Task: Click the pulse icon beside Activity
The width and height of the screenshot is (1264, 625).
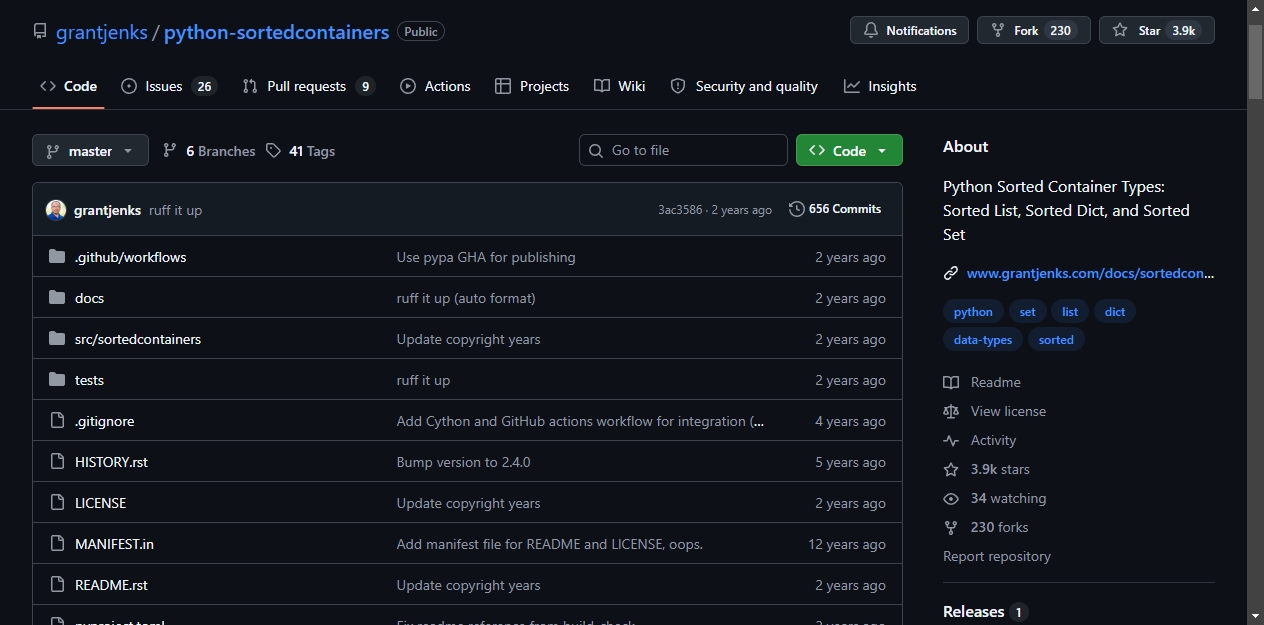Action: 951,440
